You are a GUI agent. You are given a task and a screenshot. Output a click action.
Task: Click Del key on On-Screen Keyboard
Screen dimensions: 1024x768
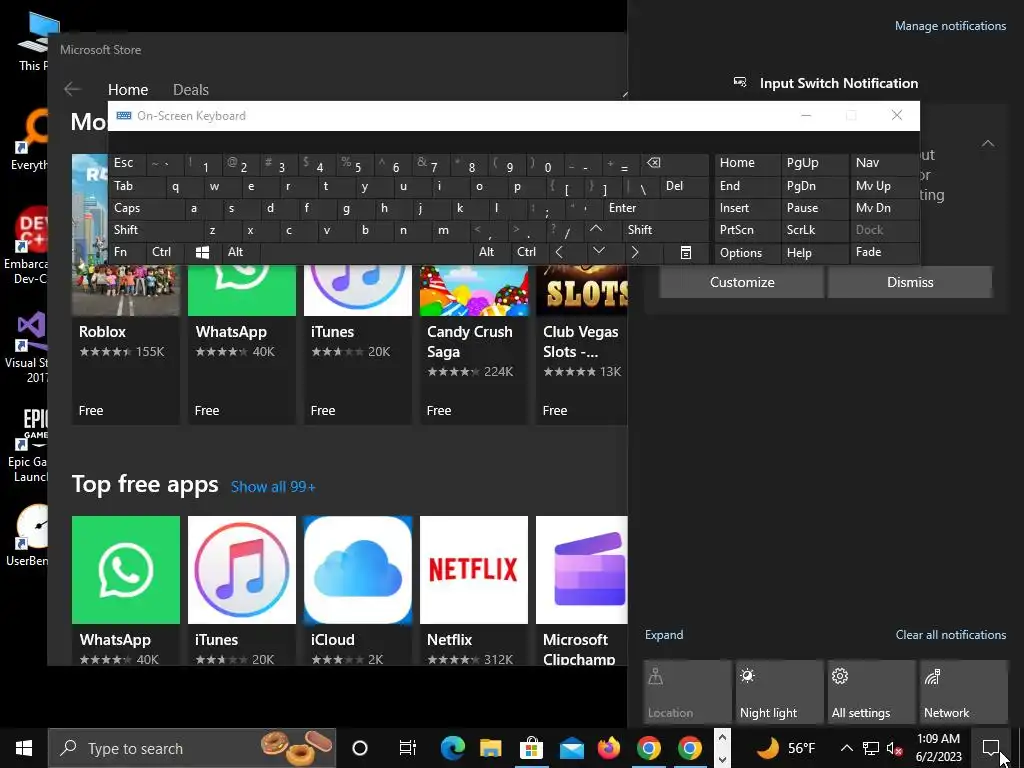point(684,186)
